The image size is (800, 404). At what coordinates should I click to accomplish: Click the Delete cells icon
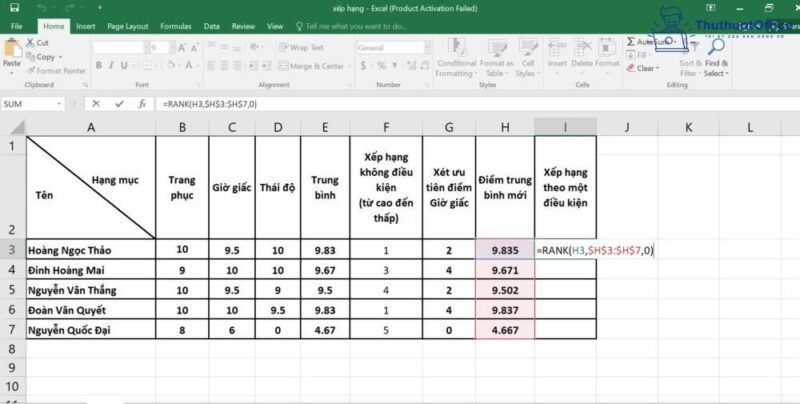coord(582,49)
